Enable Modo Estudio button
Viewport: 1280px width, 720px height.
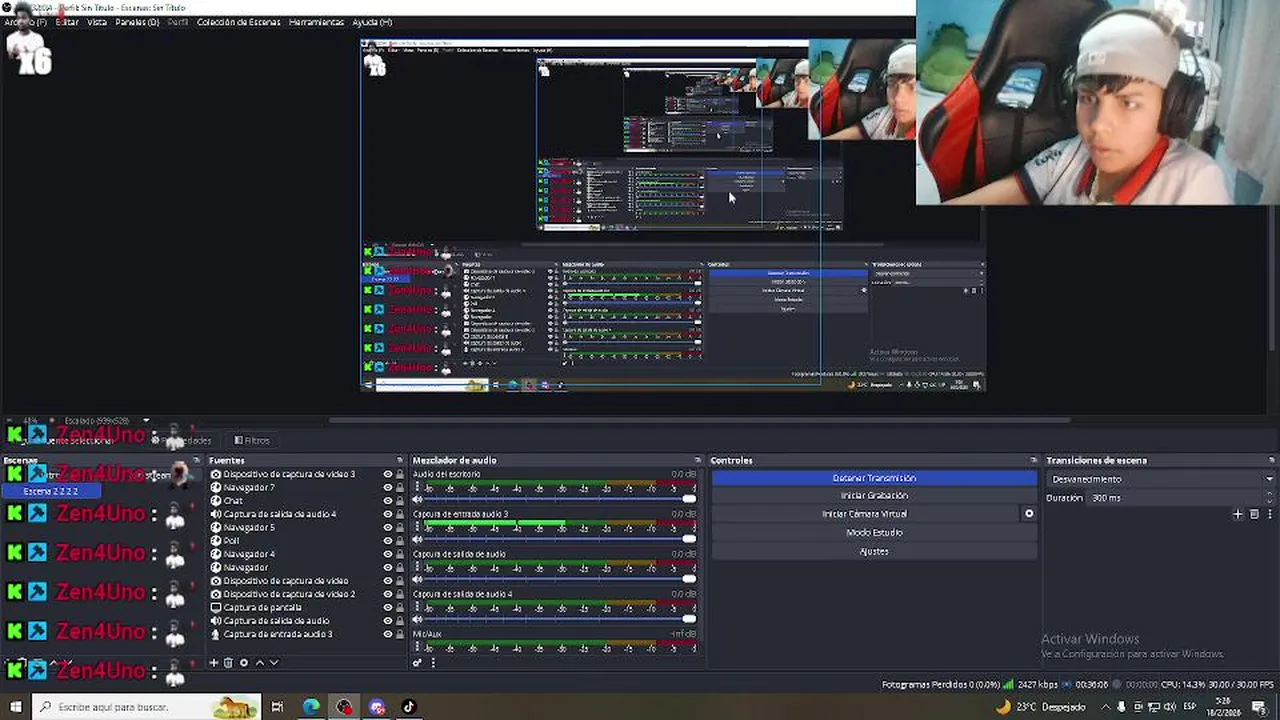(x=874, y=533)
